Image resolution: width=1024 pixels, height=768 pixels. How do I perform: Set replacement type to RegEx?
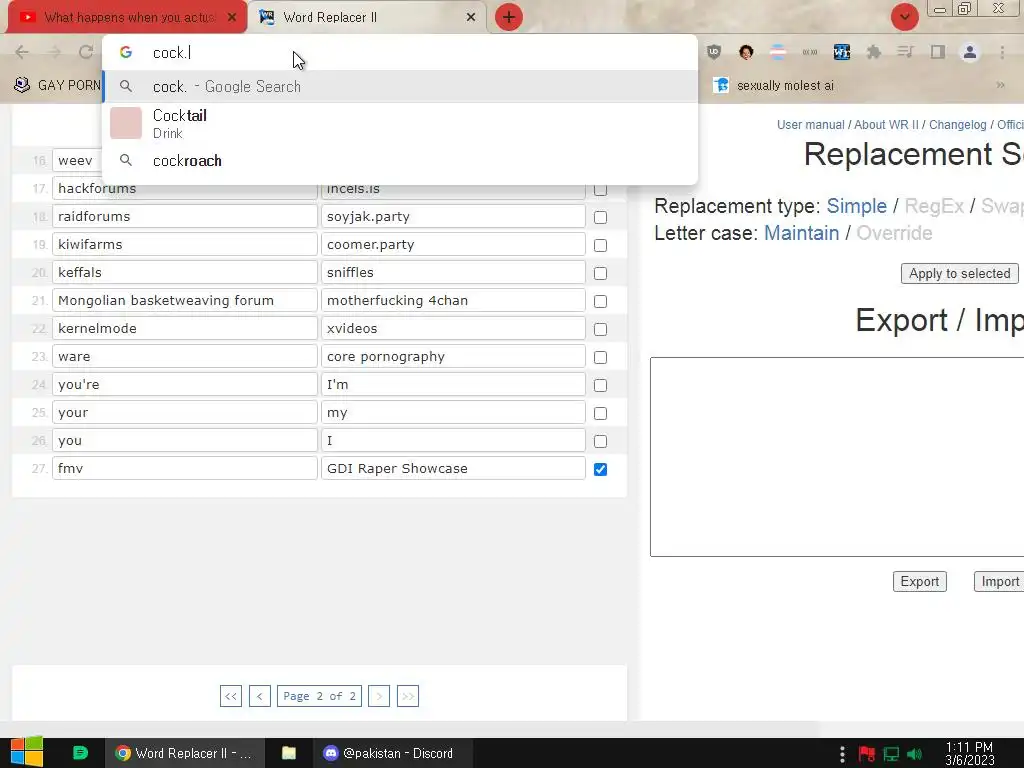pyautogui.click(x=934, y=206)
